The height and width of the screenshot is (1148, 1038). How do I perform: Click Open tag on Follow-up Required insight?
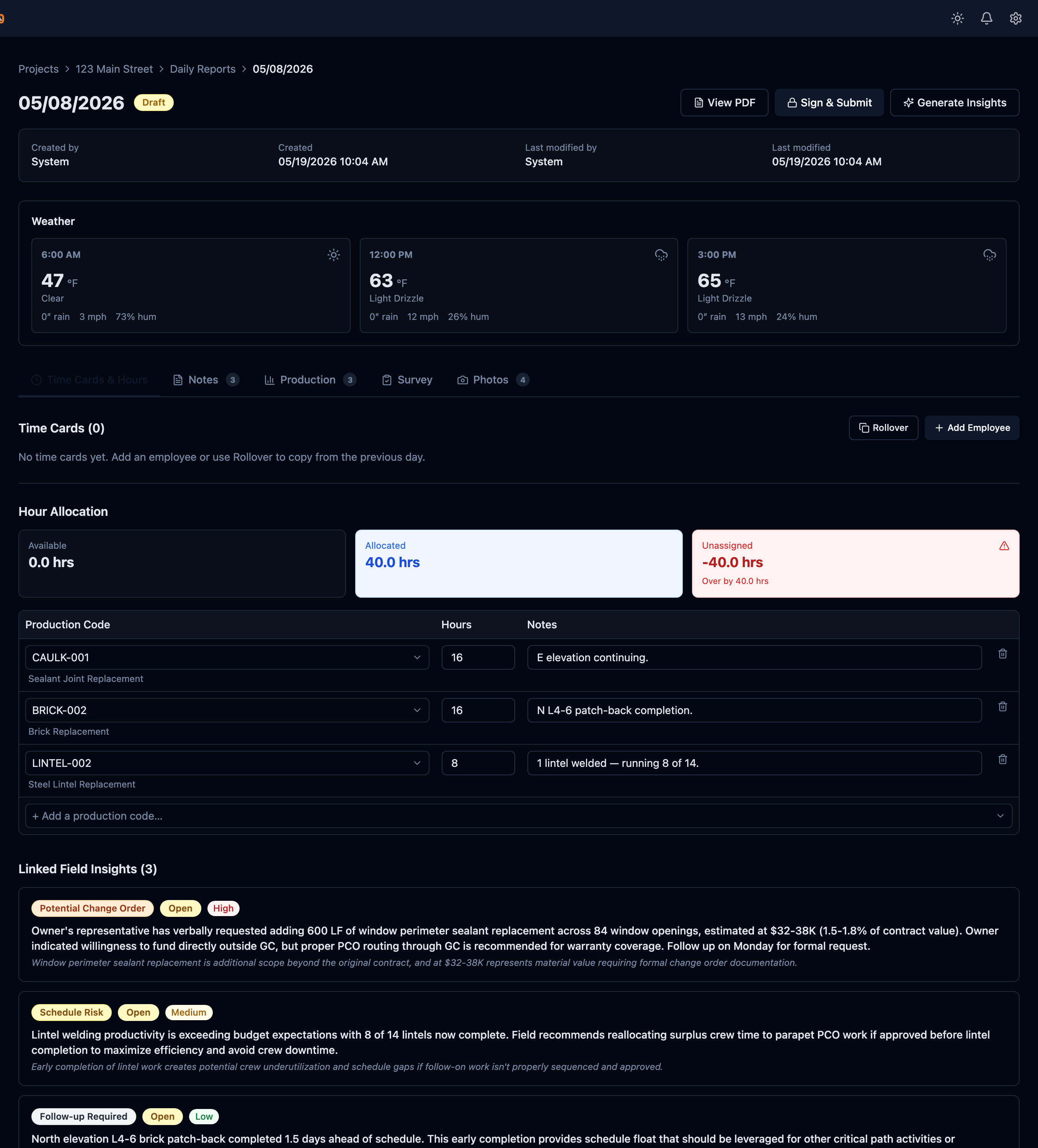(x=162, y=1117)
